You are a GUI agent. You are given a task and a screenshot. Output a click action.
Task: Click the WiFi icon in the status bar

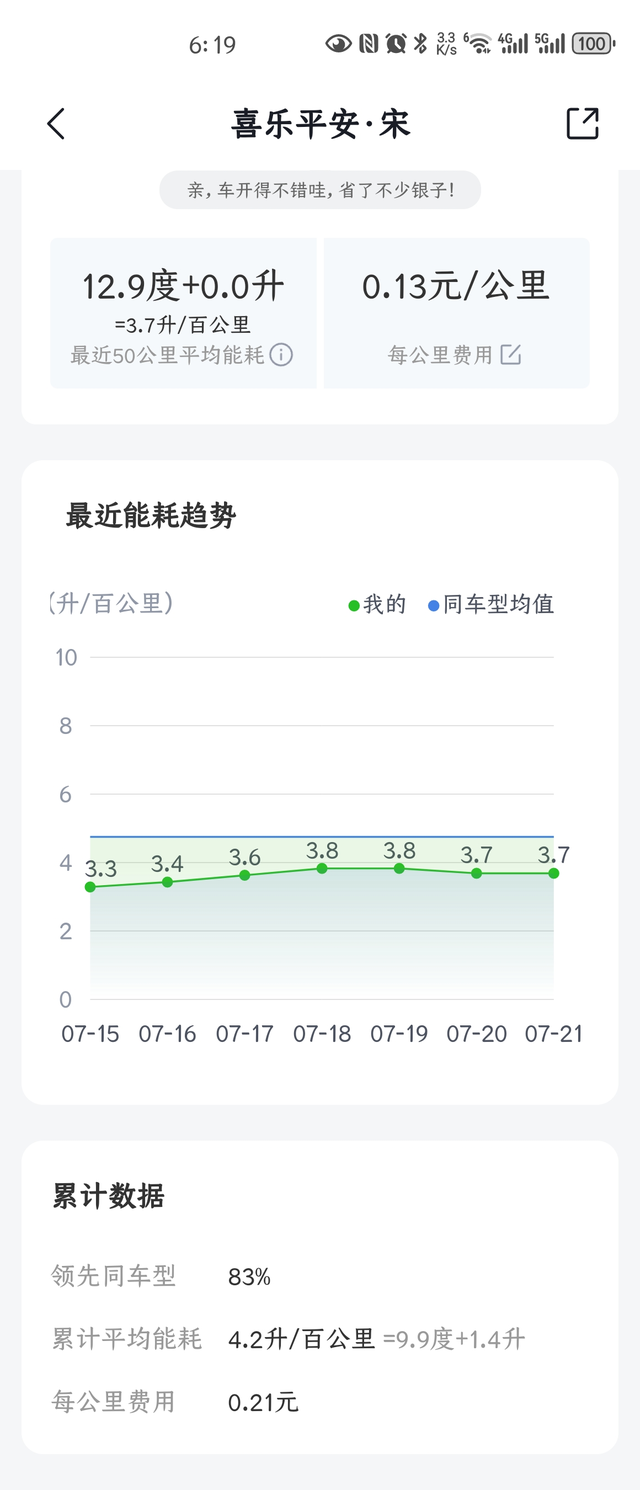tap(477, 43)
